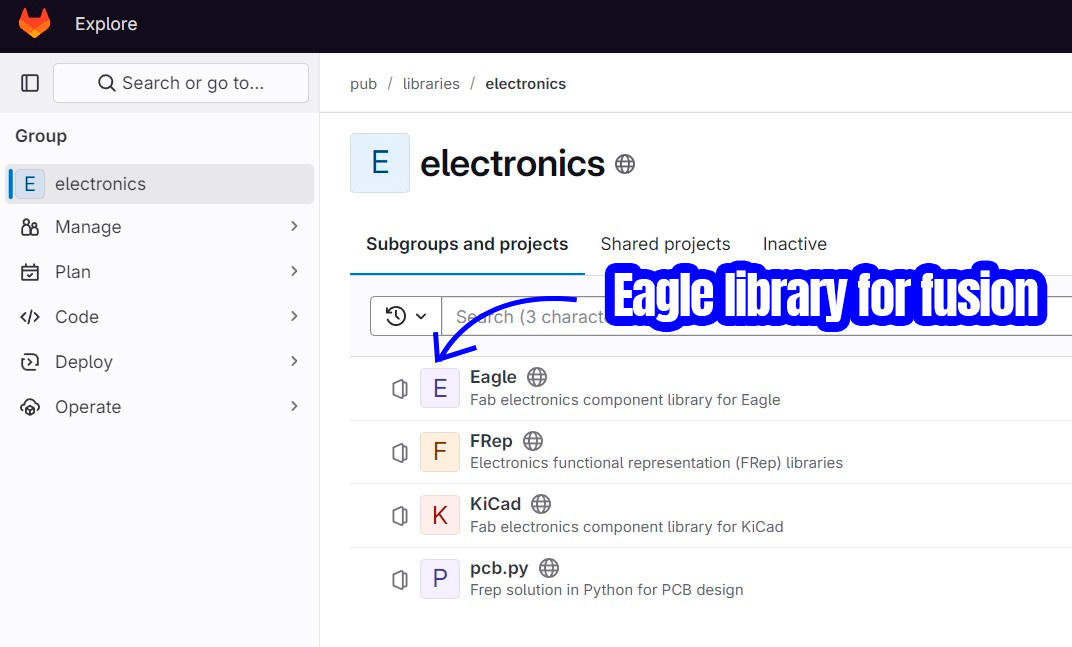Expand the Operate menu chevron
Viewport: 1072px width, 647px height.
tap(294, 406)
